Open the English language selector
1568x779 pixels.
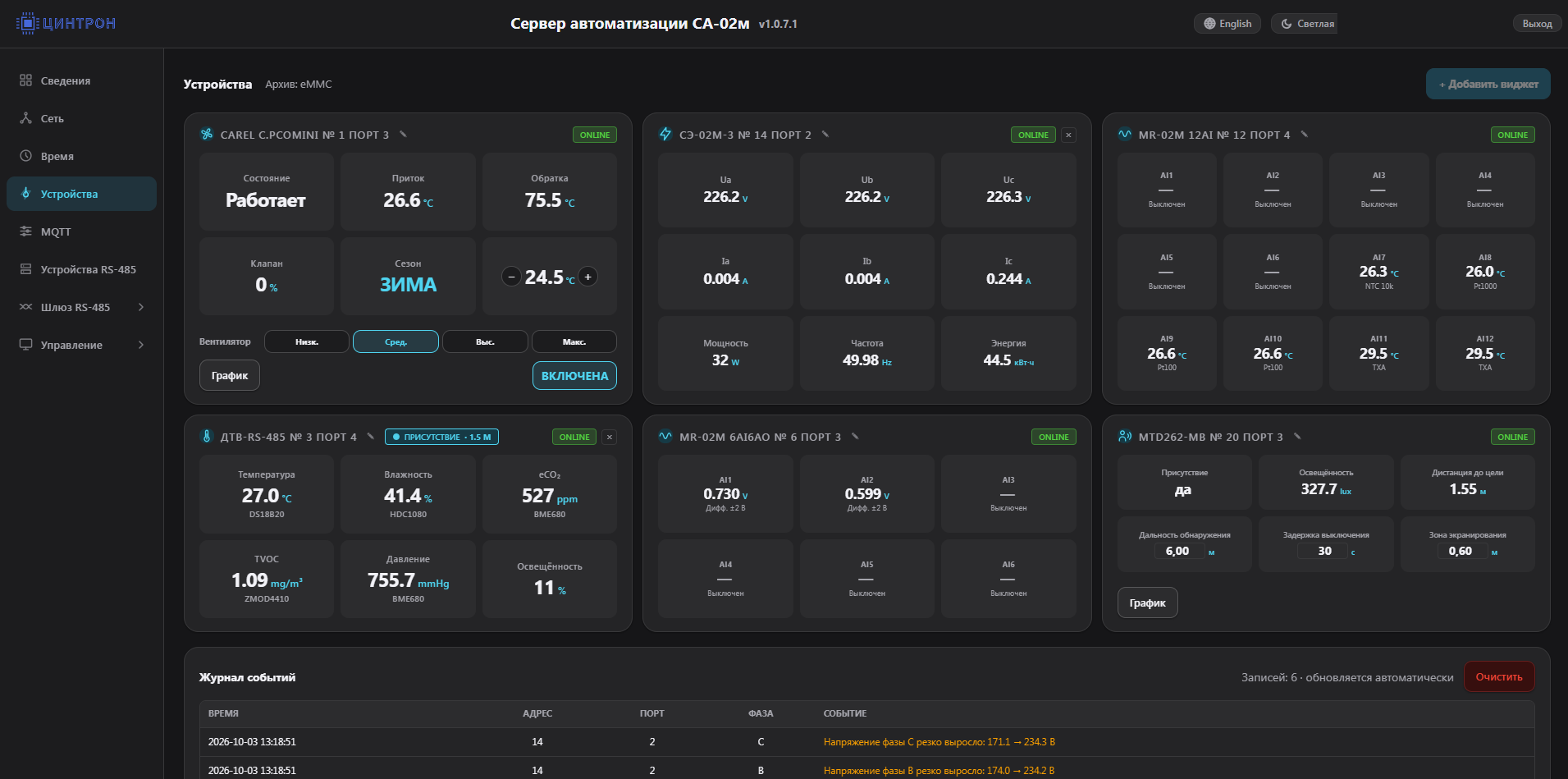pyautogui.click(x=1227, y=24)
